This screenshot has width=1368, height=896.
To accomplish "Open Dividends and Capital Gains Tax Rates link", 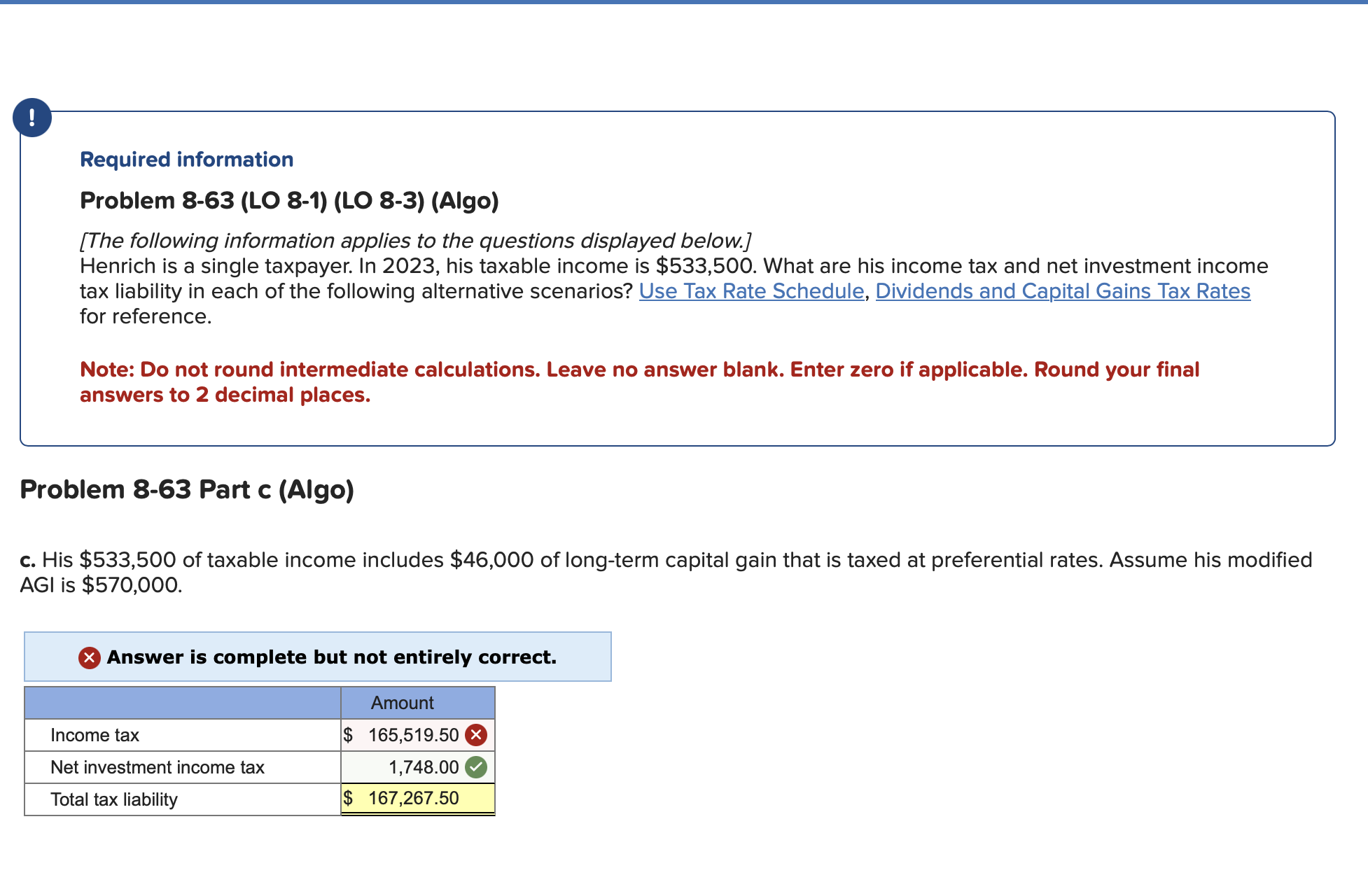I will [x=1062, y=291].
